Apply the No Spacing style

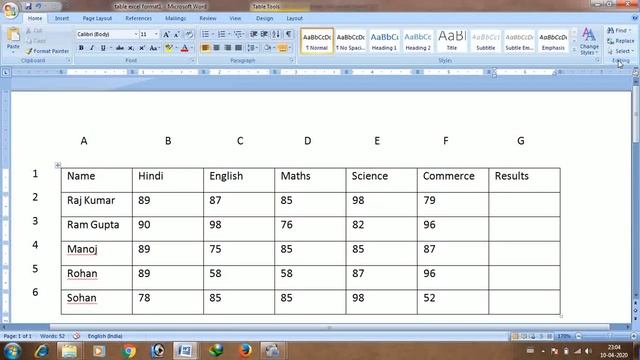click(x=350, y=41)
